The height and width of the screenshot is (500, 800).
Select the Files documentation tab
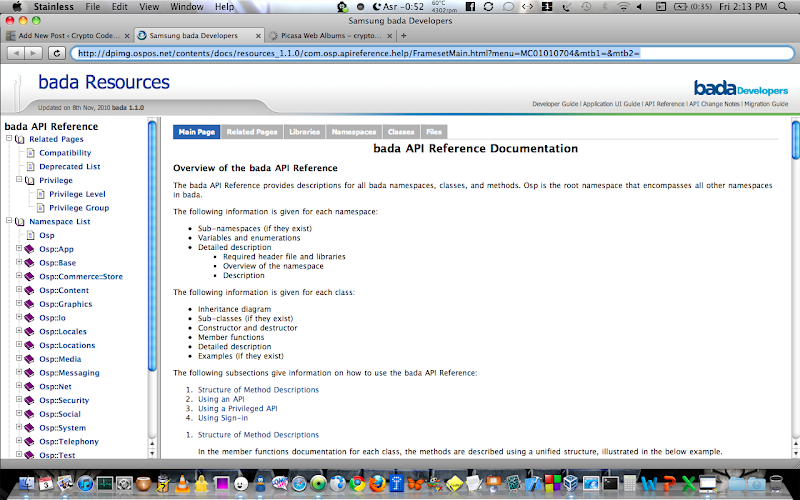click(434, 132)
